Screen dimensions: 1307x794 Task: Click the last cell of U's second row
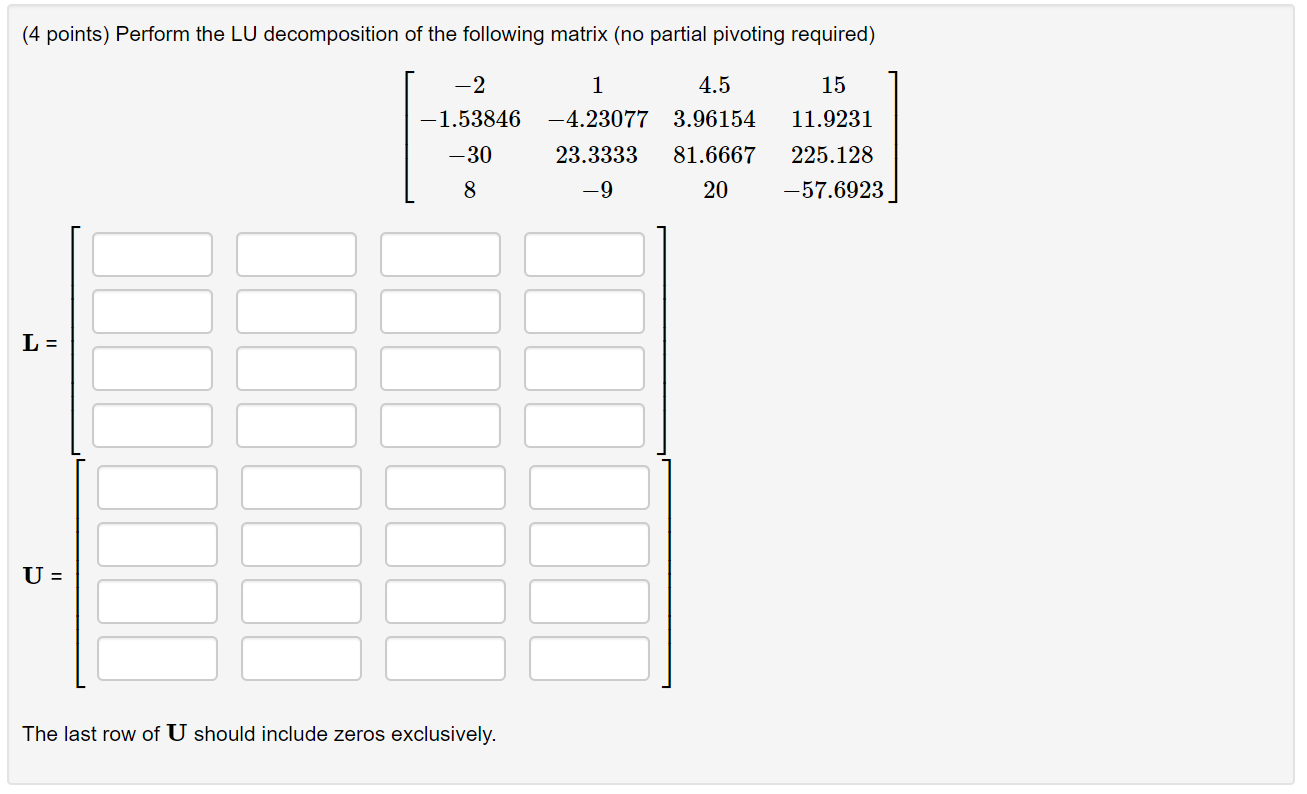pyautogui.click(x=589, y=544)
